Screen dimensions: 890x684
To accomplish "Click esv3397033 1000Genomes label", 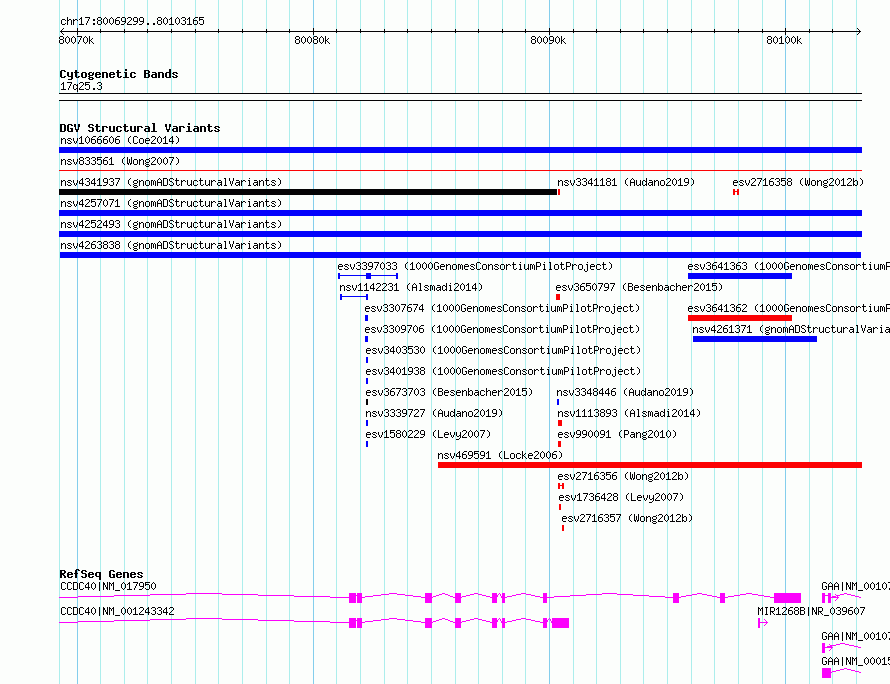I will (475, 266).
